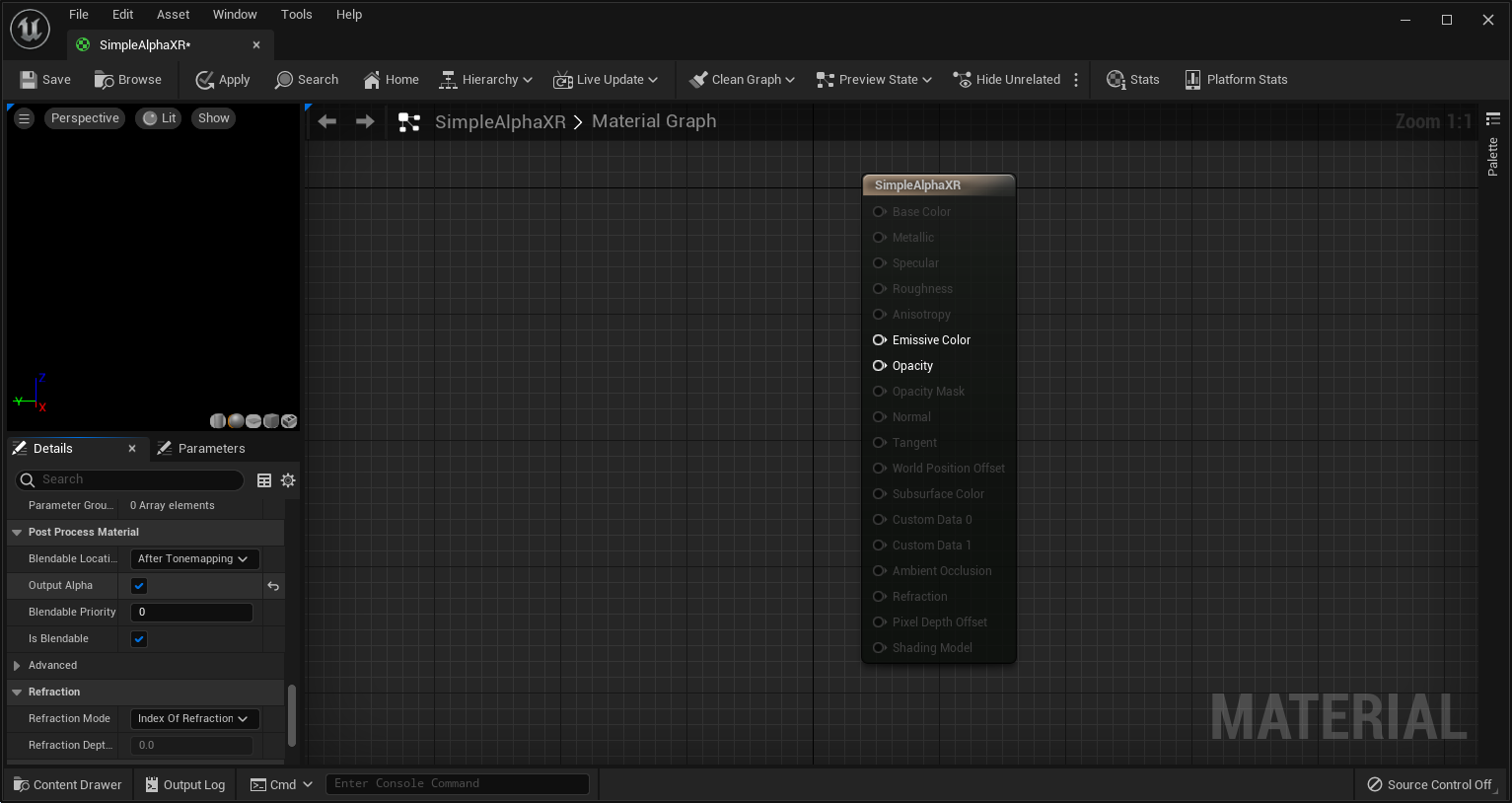Toggle Hide Unrelated nodes
Image resolution: width=1512 pixels, height=803 pixels.
click(x=1006, y=80)
